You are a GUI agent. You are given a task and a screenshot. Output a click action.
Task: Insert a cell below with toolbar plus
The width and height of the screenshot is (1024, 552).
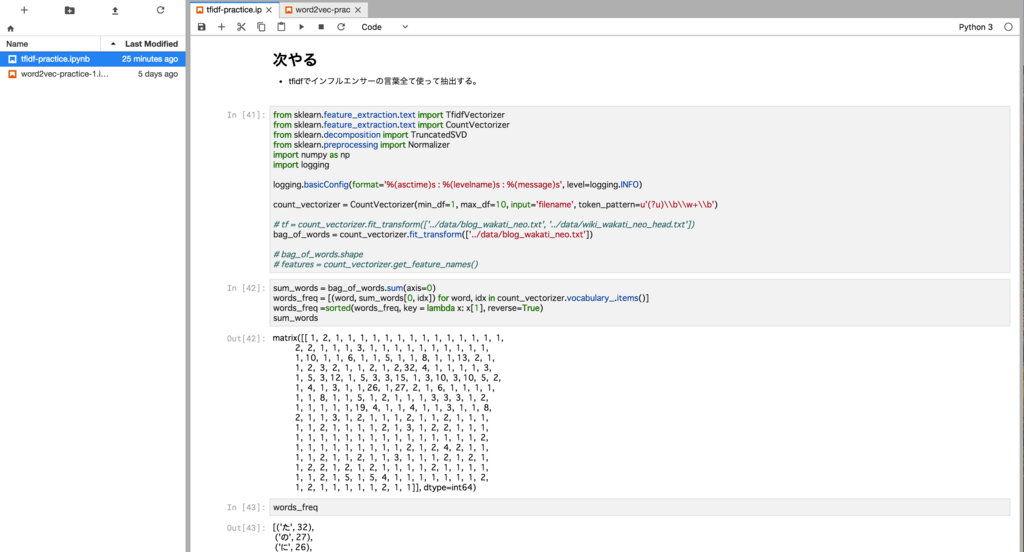click(221, 27)
